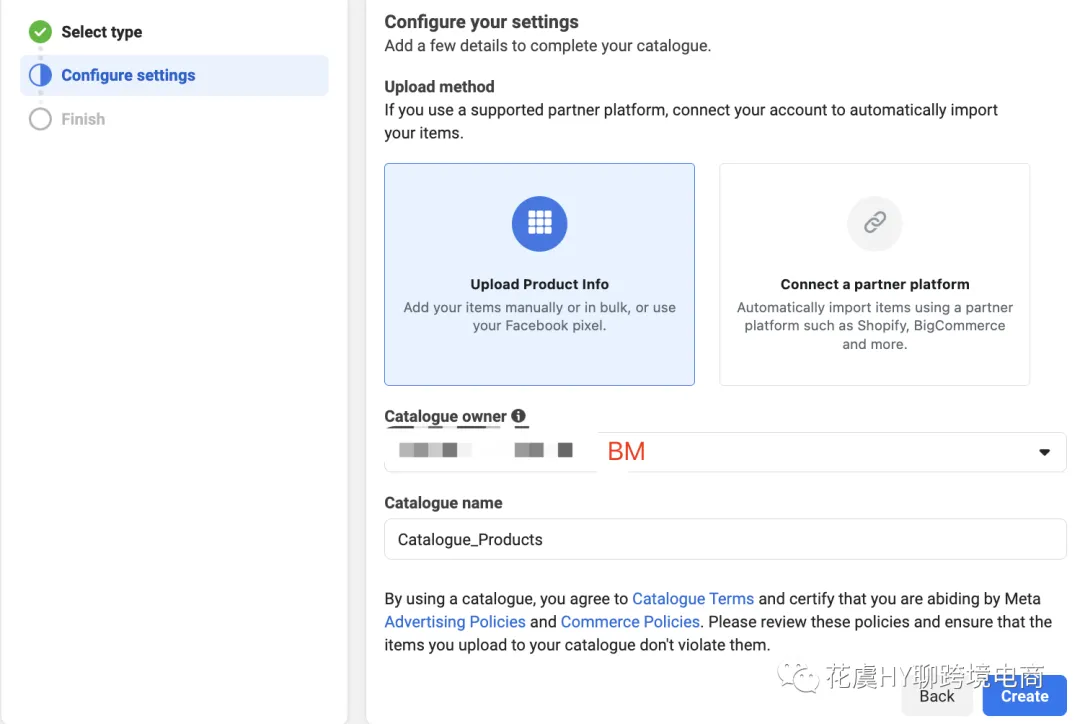Viewport: 1080px width, 724px height.
Task: Open the Catalogue owner BM selector
Action: (x=725, y=452)
